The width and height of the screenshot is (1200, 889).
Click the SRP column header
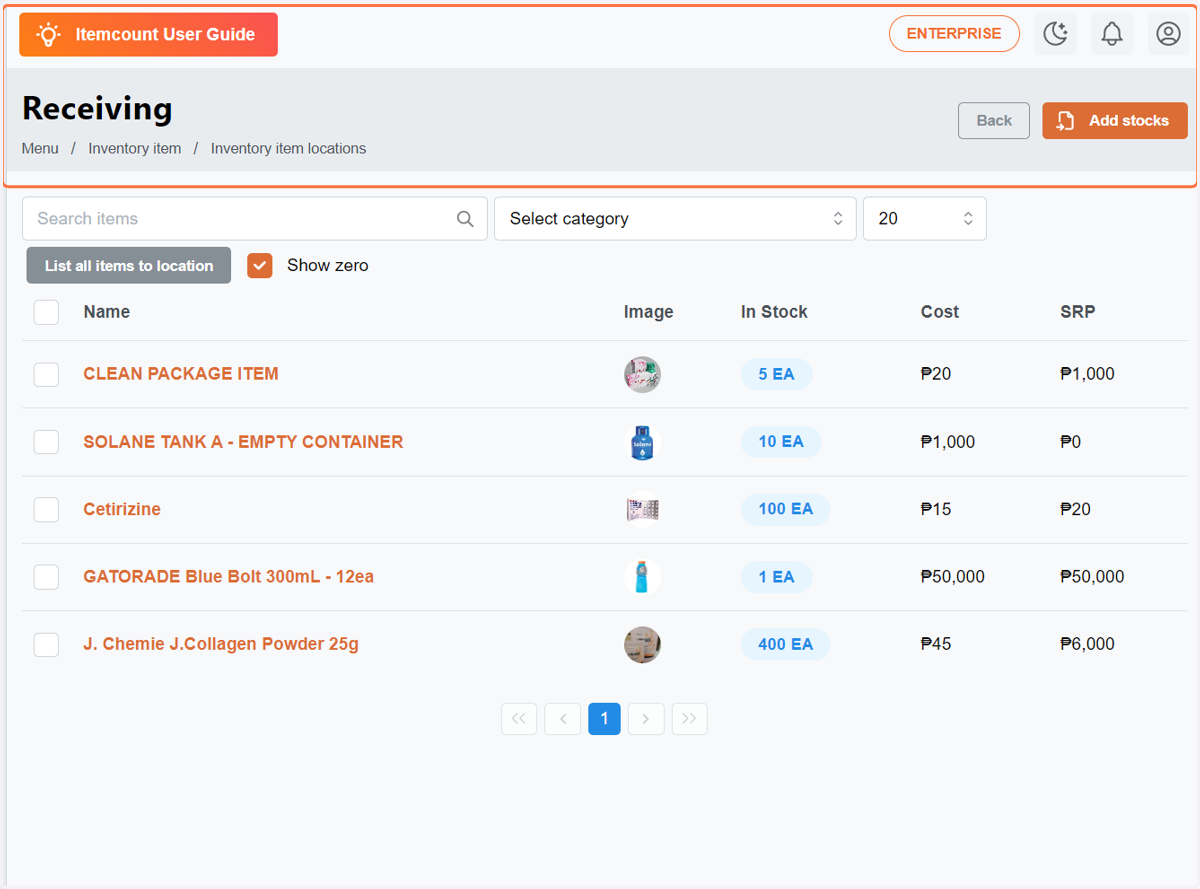(1078, 312)
